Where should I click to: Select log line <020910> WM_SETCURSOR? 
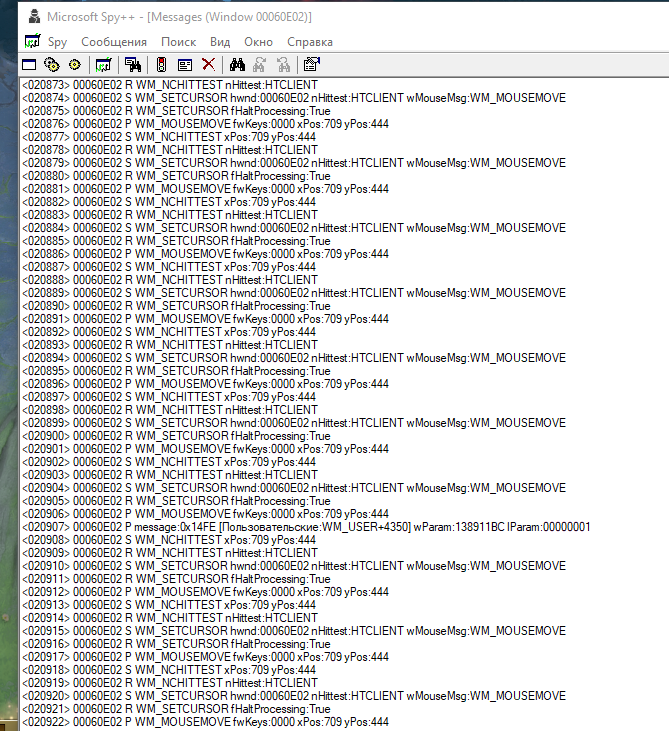(x=294, y=566)
